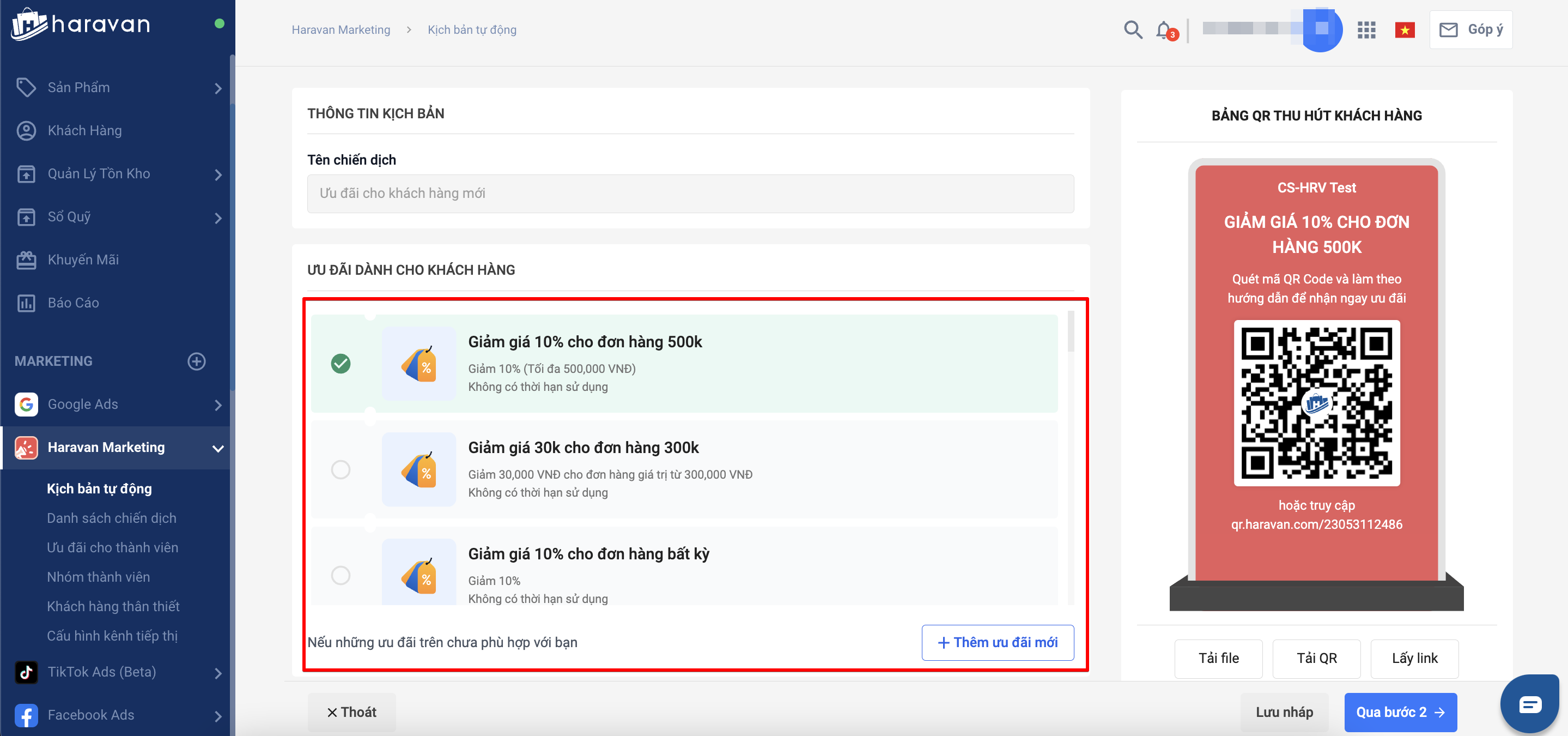
Task: Open the apps grid icon
Action: (x=1366, y=30)
